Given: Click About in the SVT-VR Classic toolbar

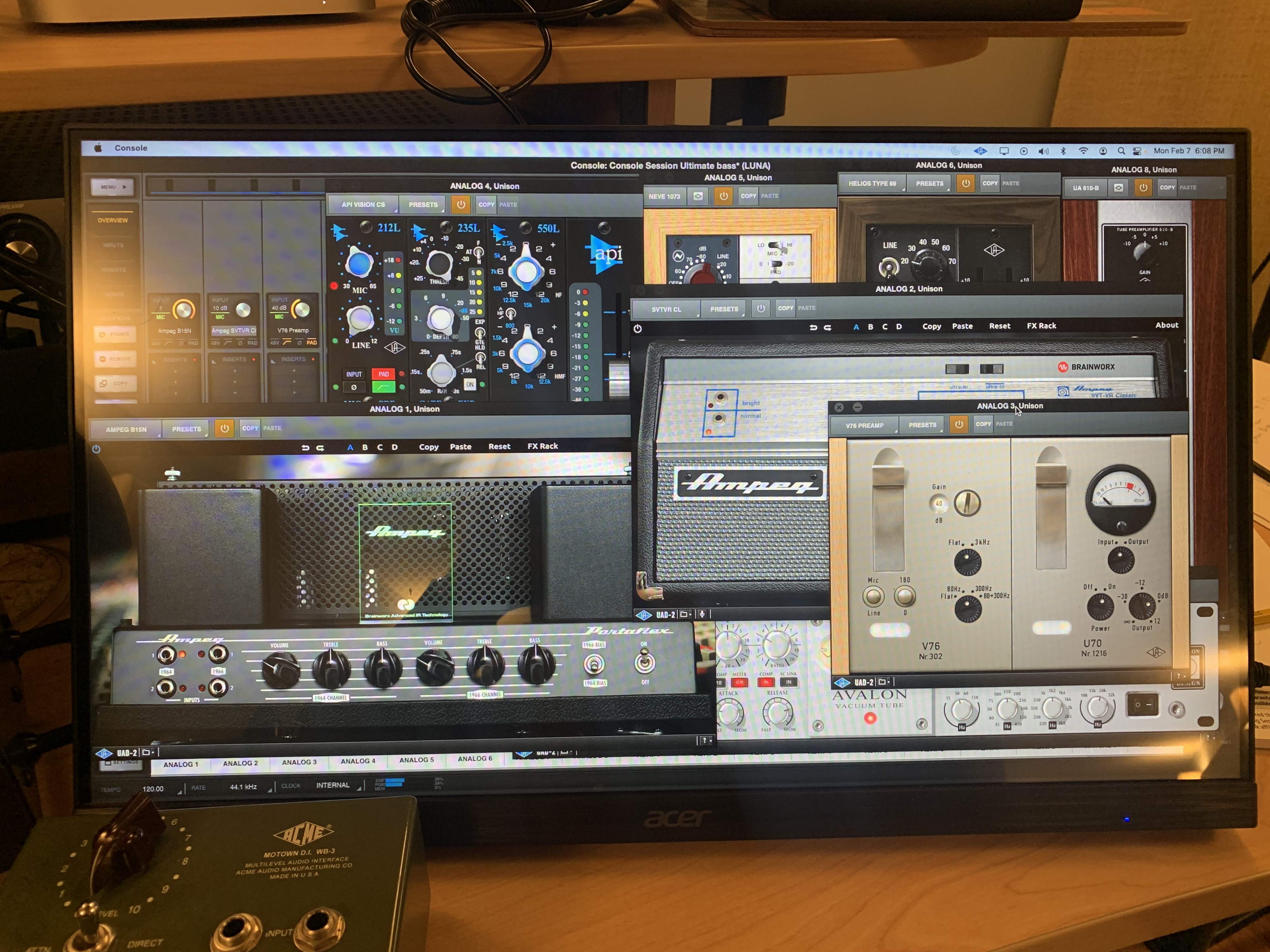Looking at the screenshot, I should click(1167, 326).
